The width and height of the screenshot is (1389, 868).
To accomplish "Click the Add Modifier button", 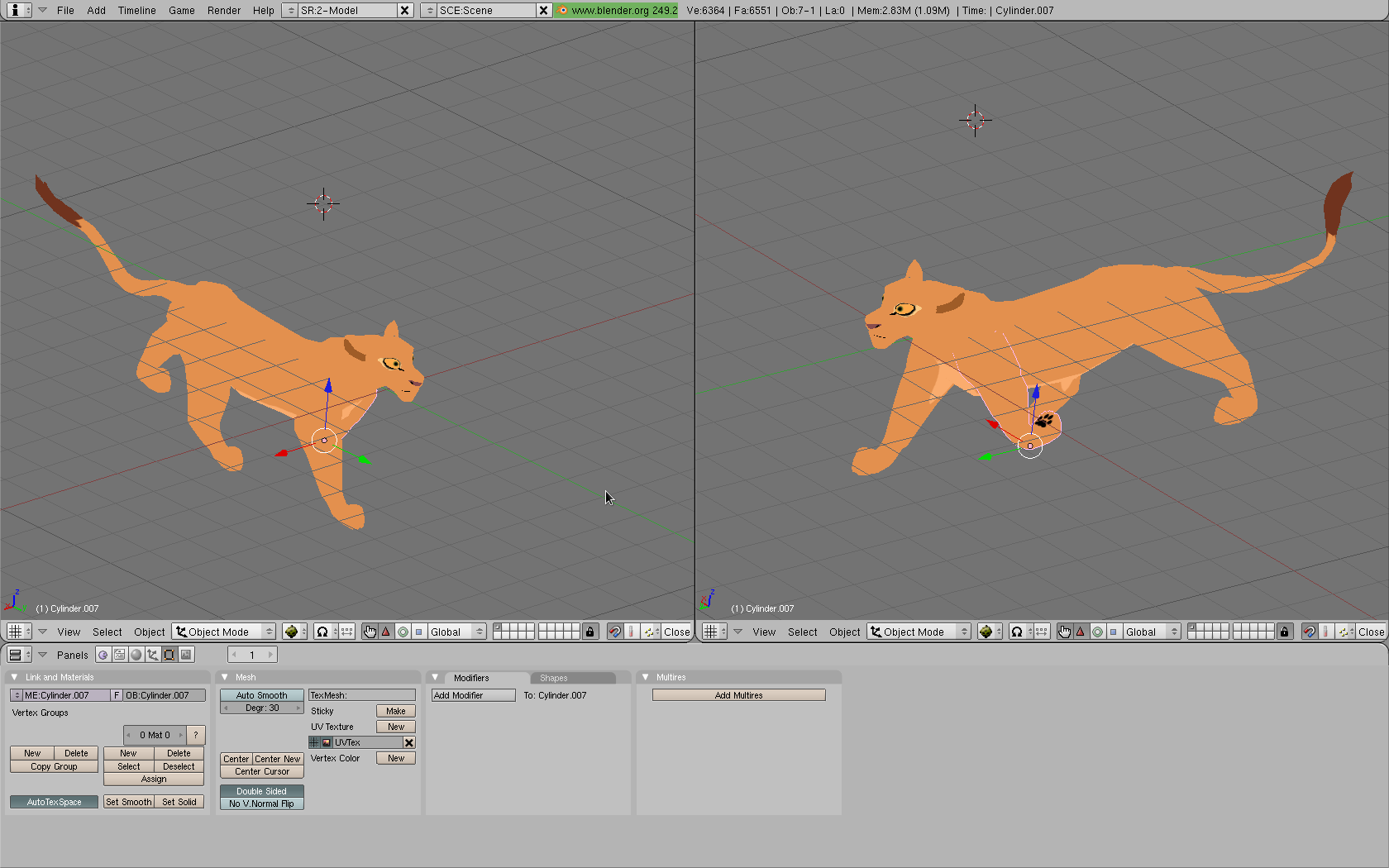I will [x=473, y=695].
